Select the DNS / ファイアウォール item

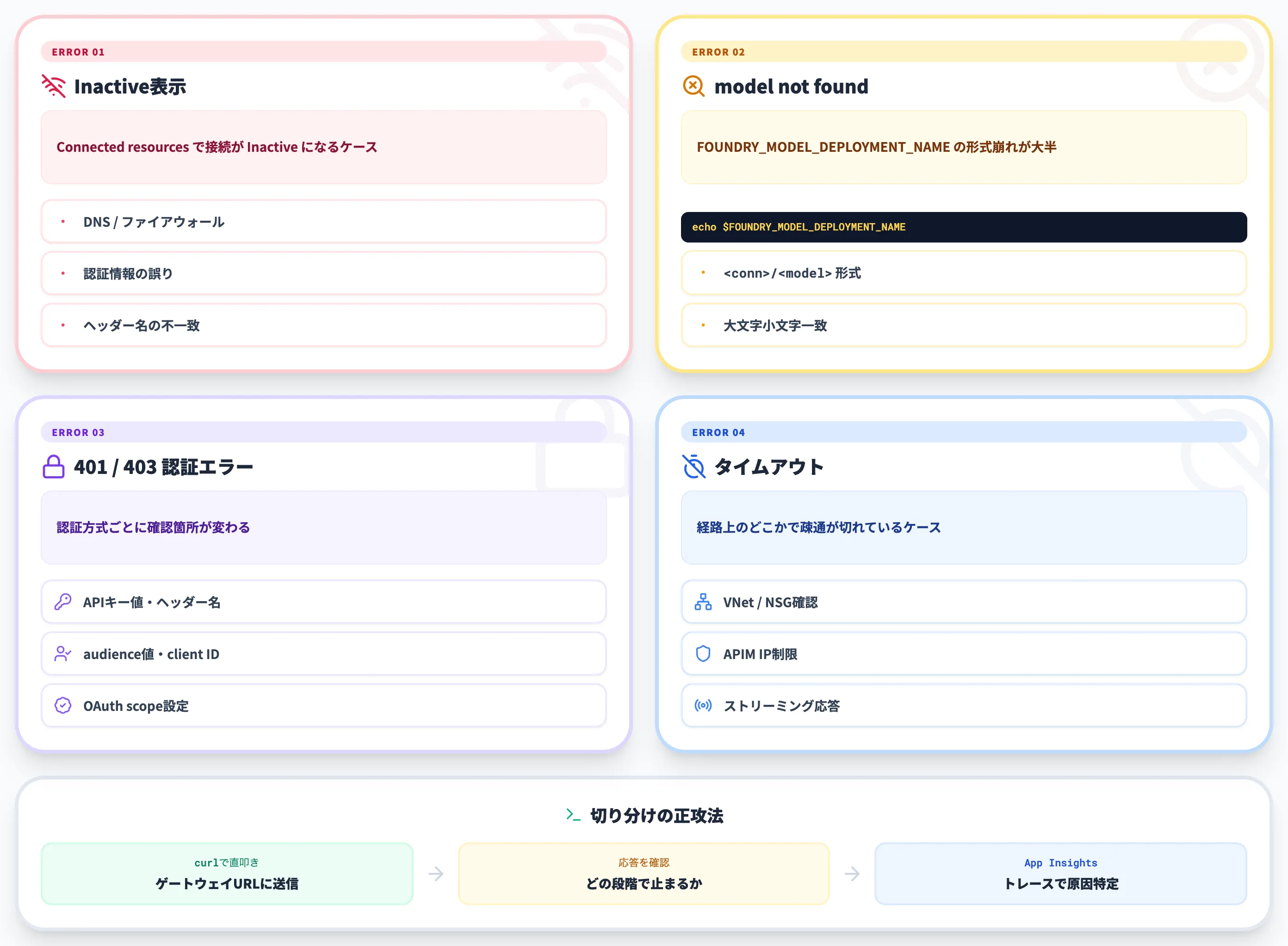[323, 222]
